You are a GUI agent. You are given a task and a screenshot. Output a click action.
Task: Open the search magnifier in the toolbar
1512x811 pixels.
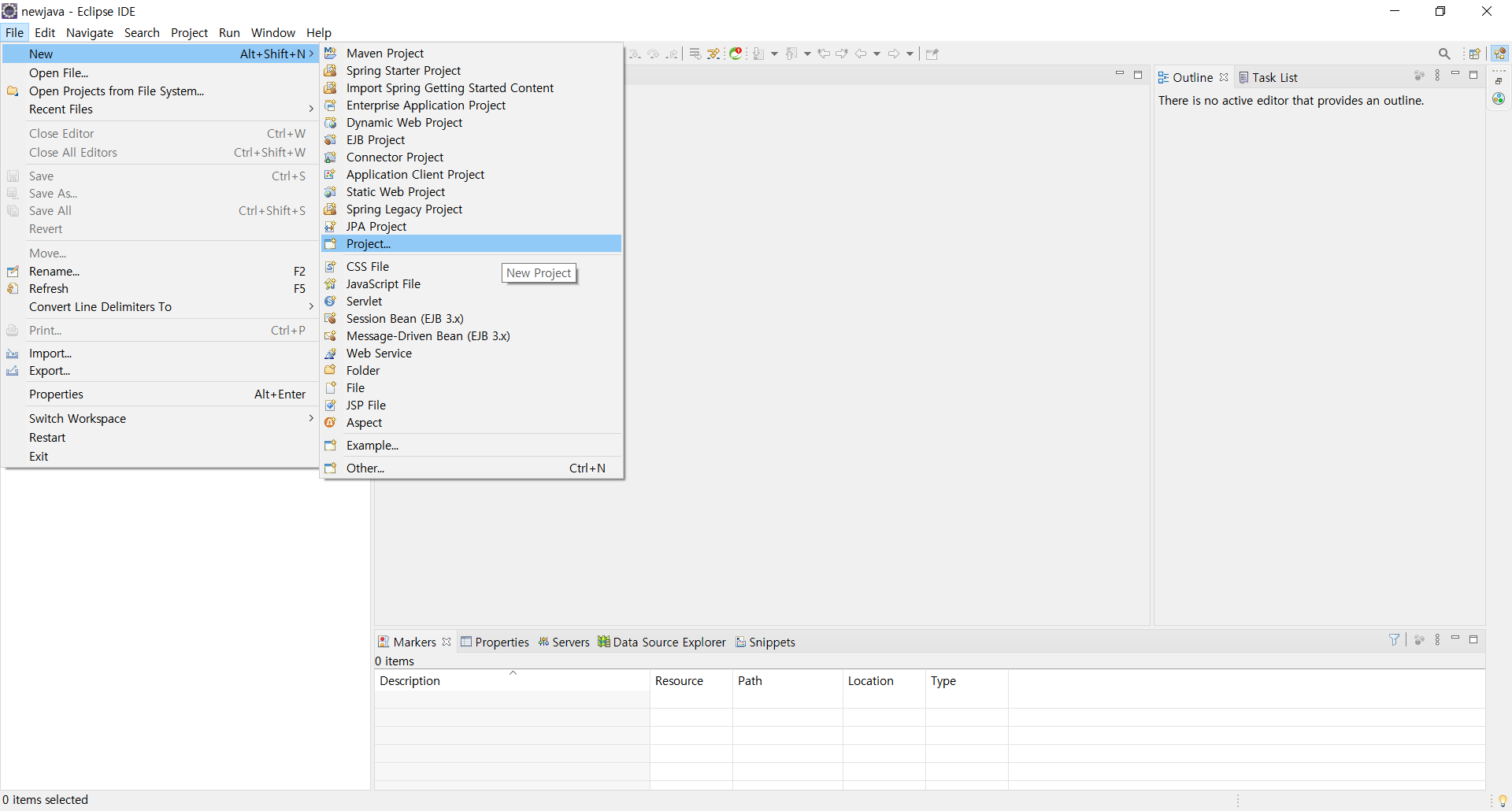1444,54
